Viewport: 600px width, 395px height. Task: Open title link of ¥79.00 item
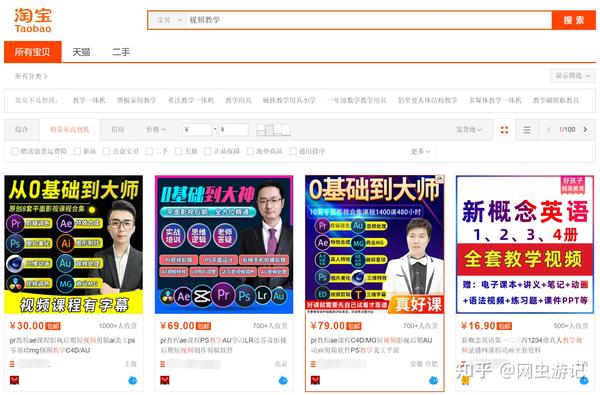tap(372, 345)
